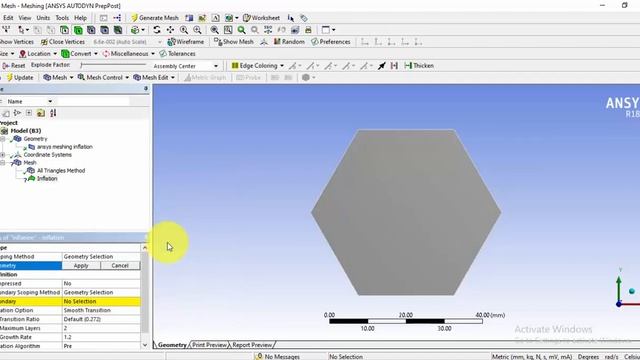Image resolution: width=640 pixels, height=360 pixels.
Task: Toggle Random colors
Action: (x=289, y=42)
